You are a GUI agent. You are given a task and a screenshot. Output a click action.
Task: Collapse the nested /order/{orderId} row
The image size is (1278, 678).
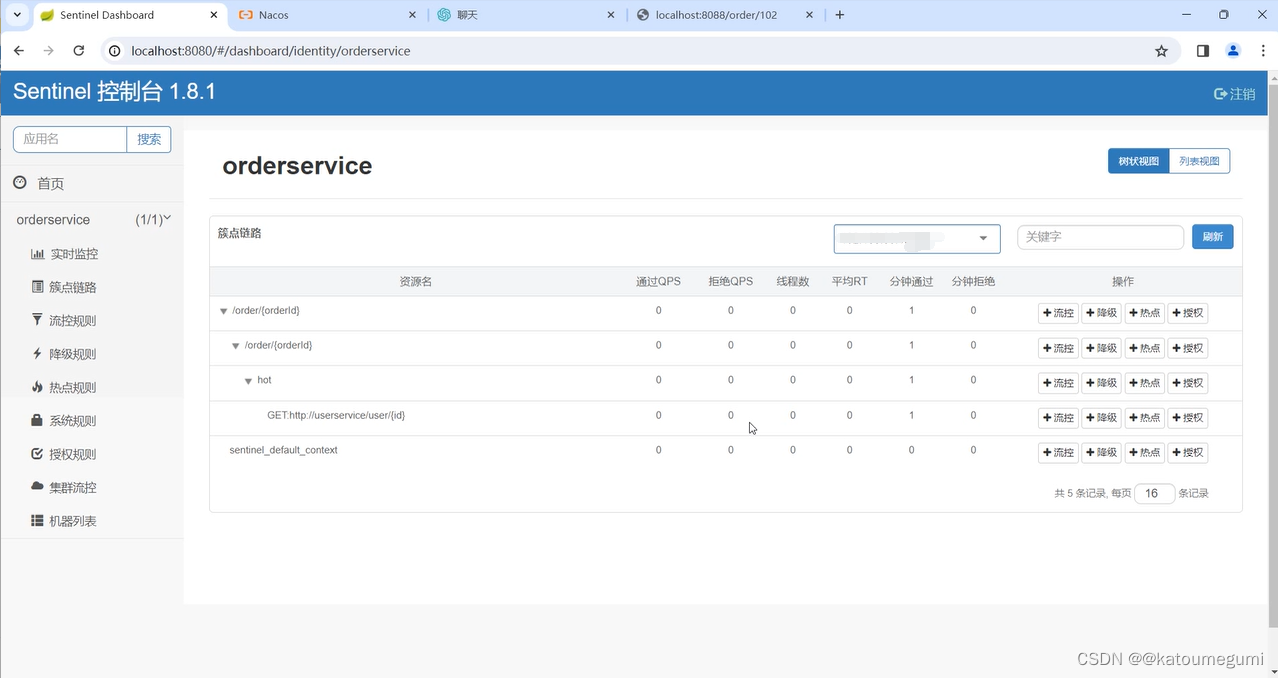point(236,346)
